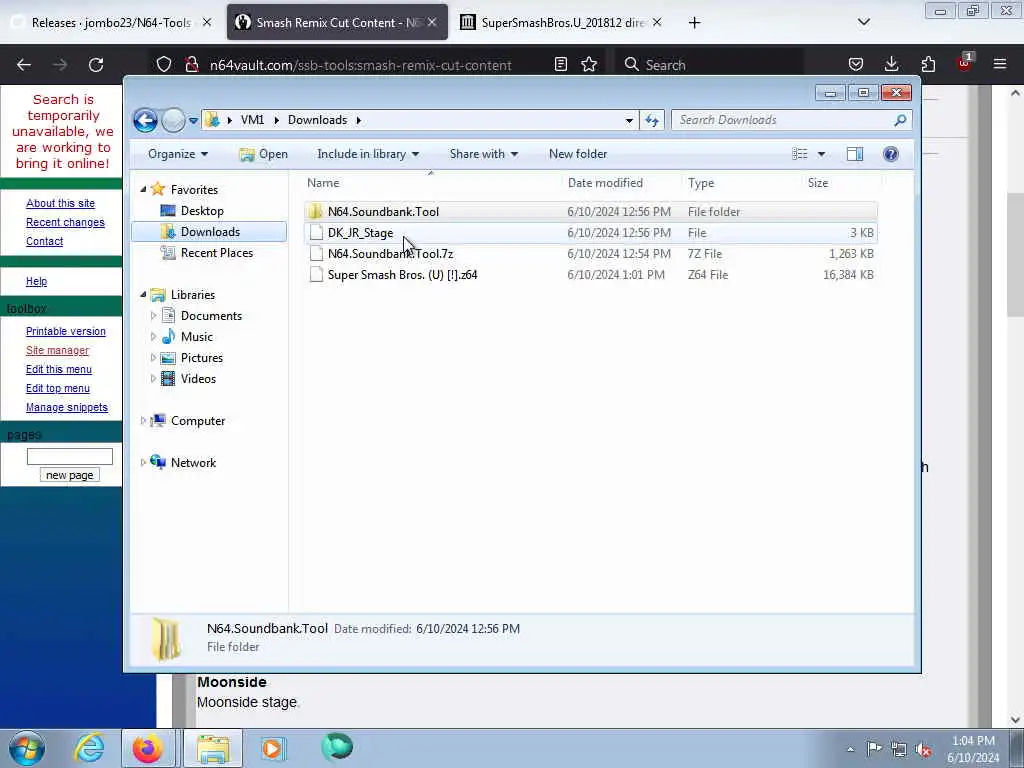
Task: Open About this site link
Action: pos(60,204)
